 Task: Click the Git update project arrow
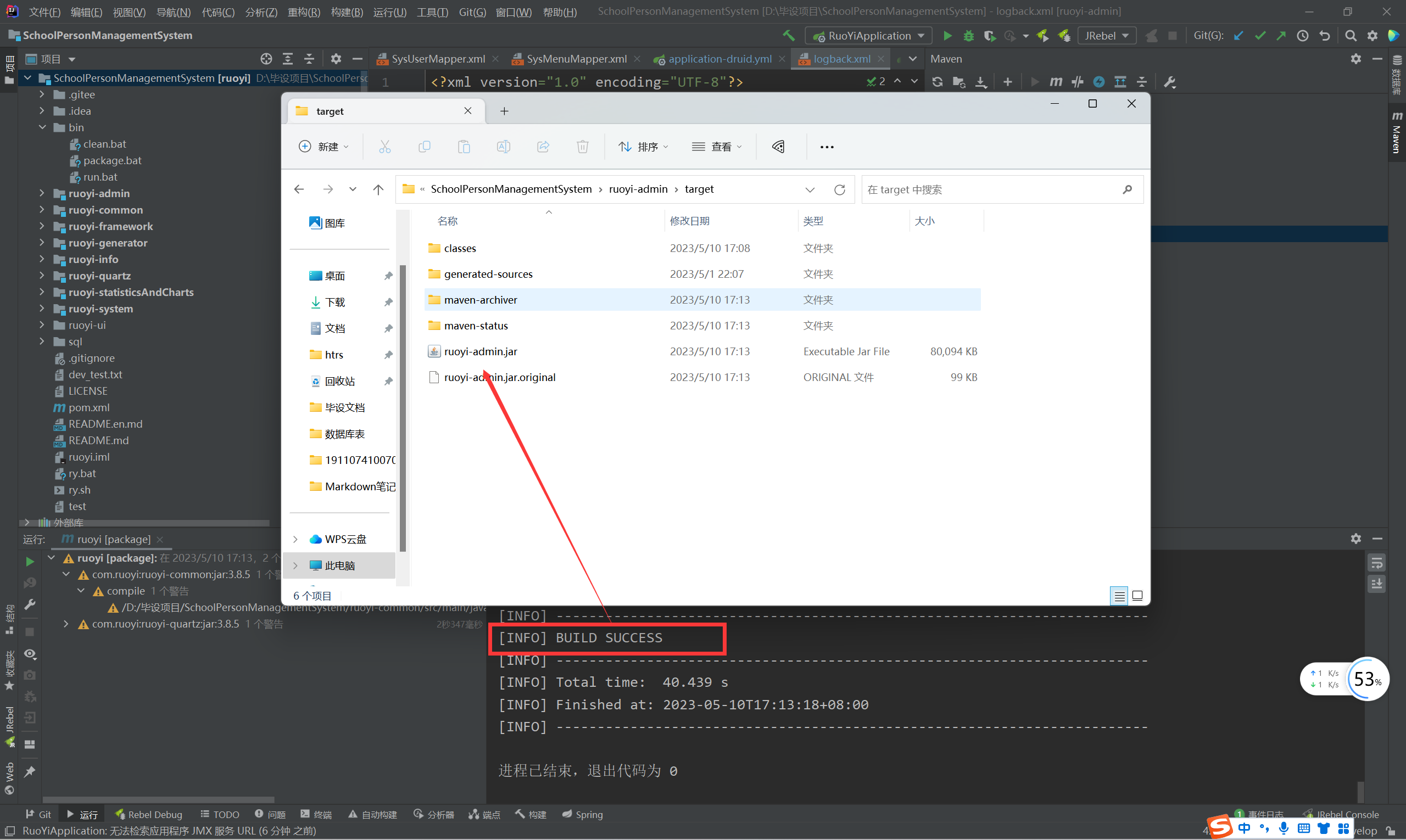(1238, 36)
